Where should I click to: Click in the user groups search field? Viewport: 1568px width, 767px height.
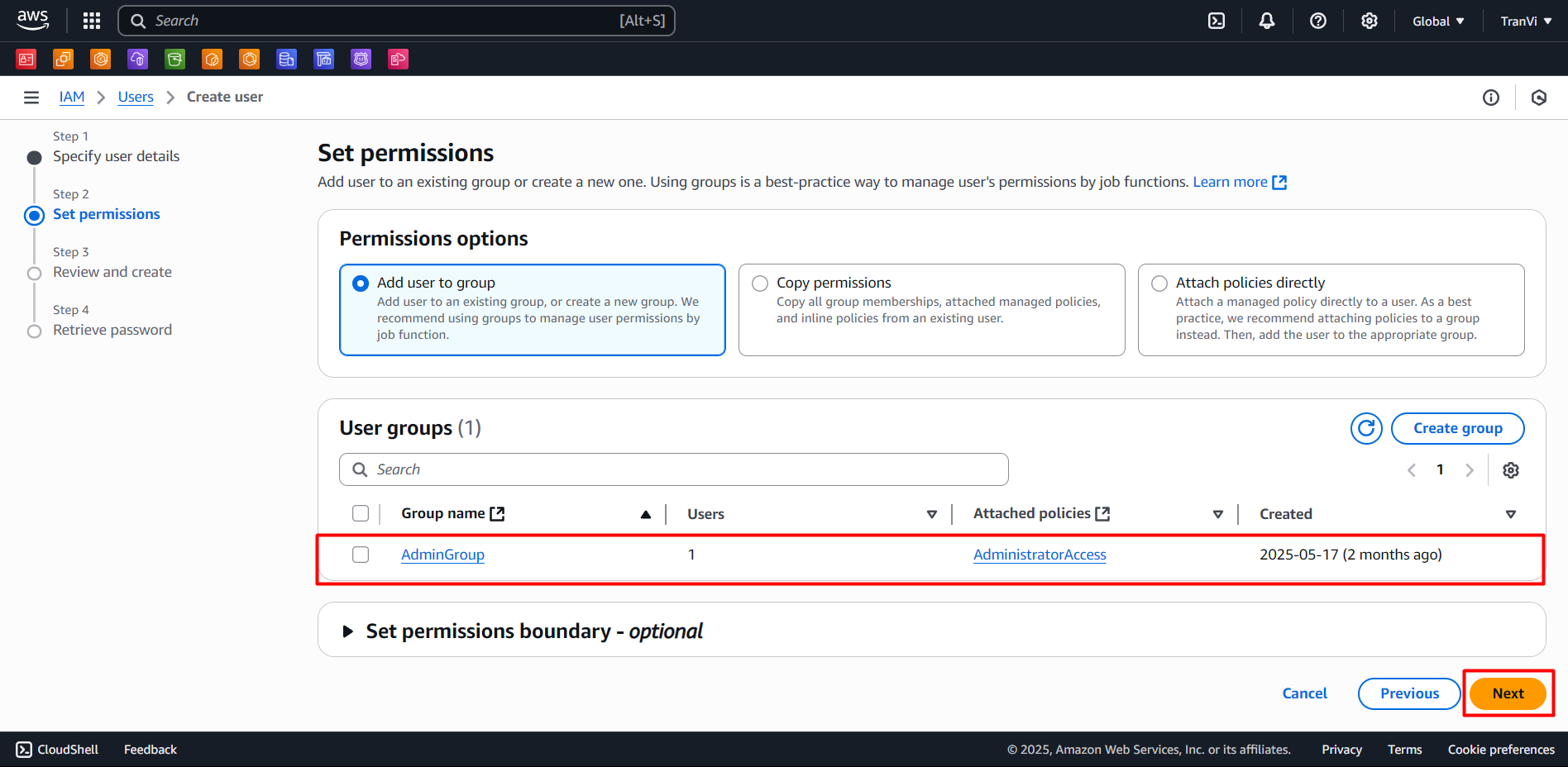pos(673,469)
